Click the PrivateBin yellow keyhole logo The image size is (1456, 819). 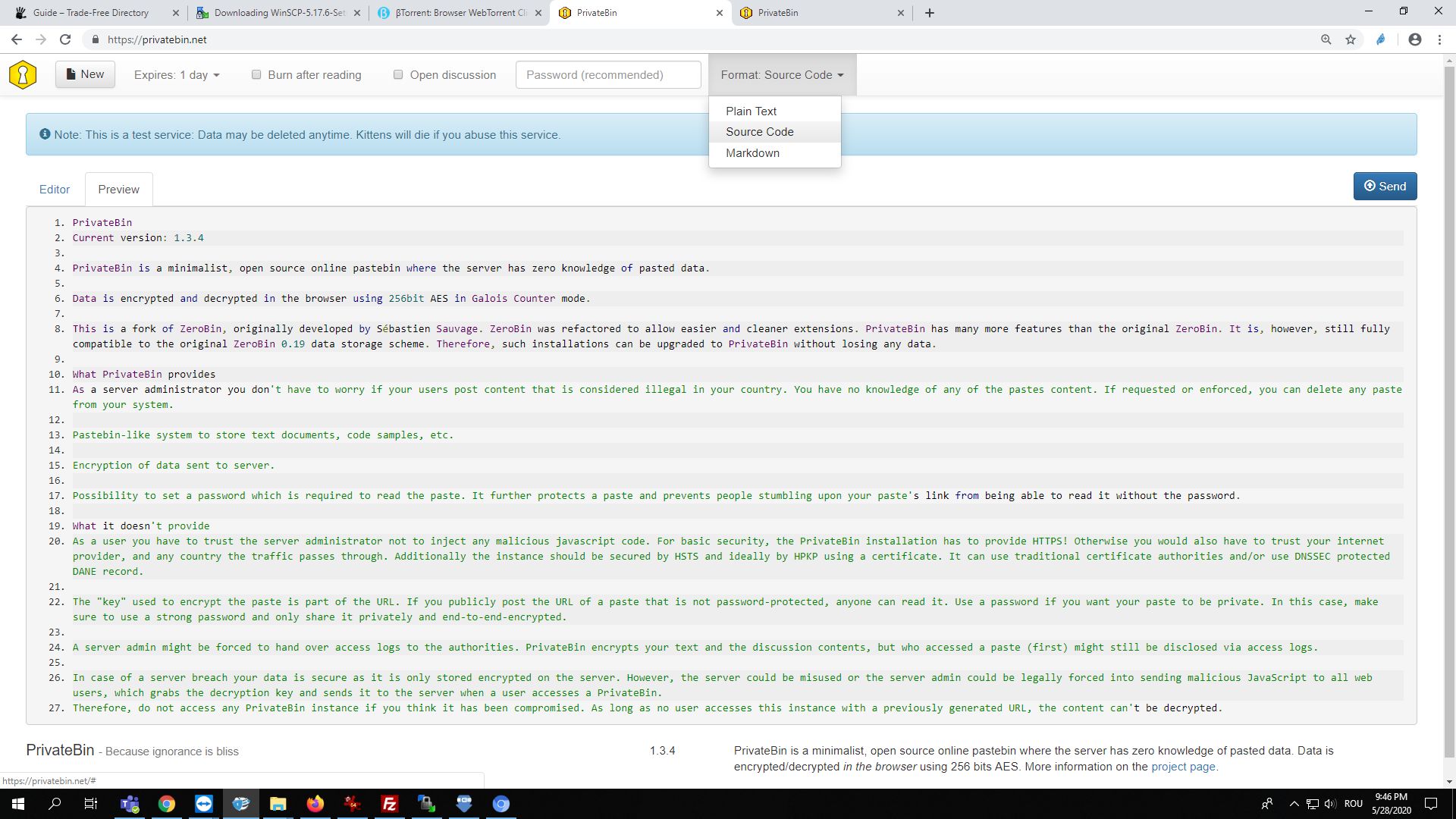pos(23,74)
